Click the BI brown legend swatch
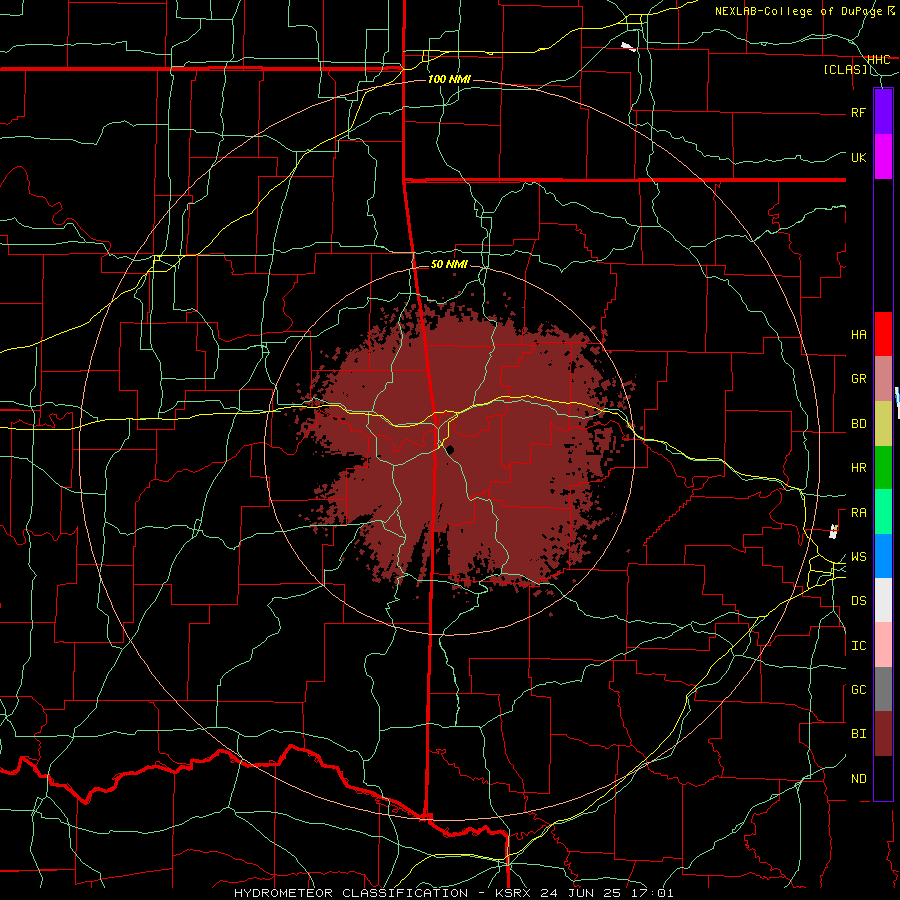 (x=883, y=734)
